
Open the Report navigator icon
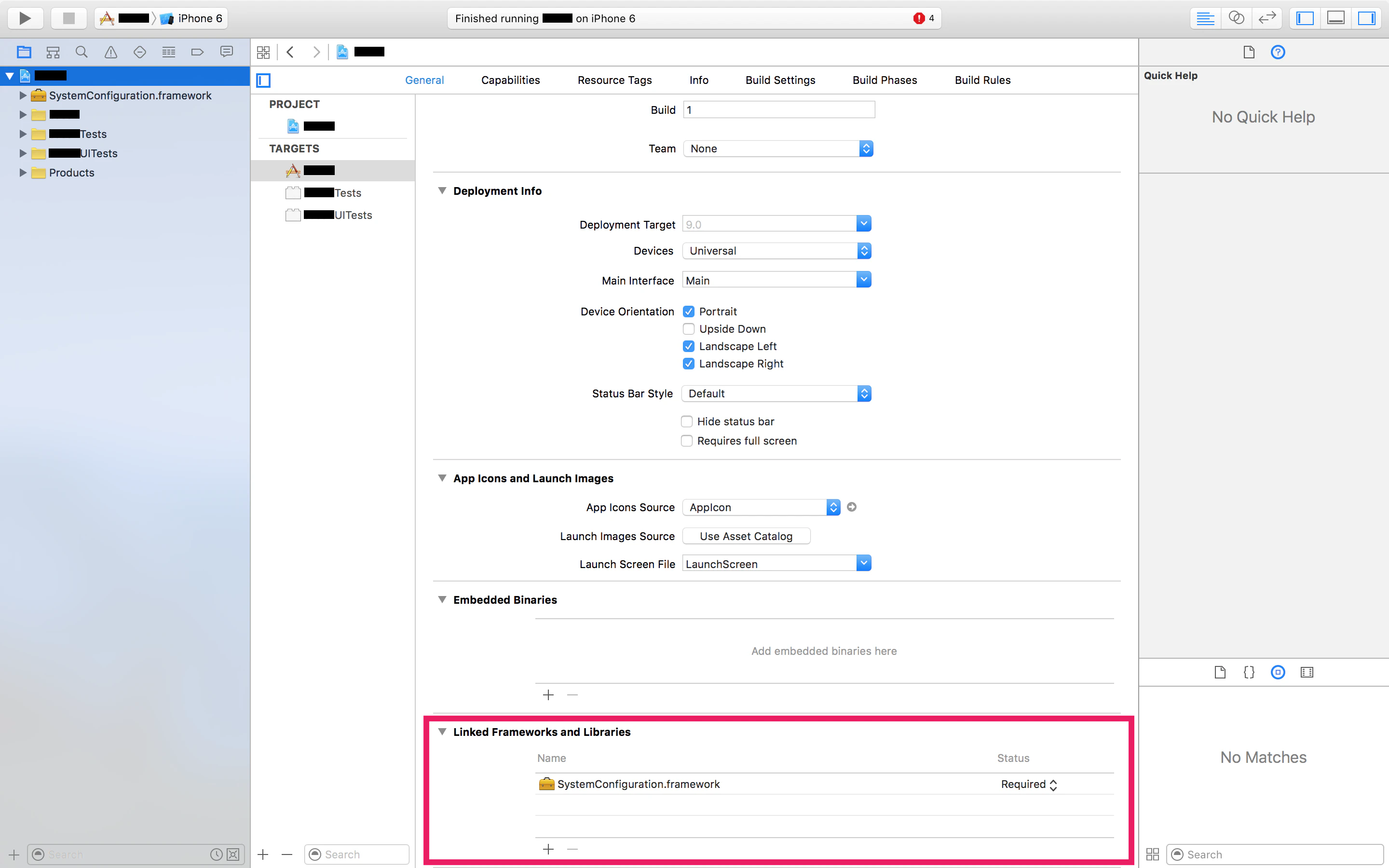(227, 52)
